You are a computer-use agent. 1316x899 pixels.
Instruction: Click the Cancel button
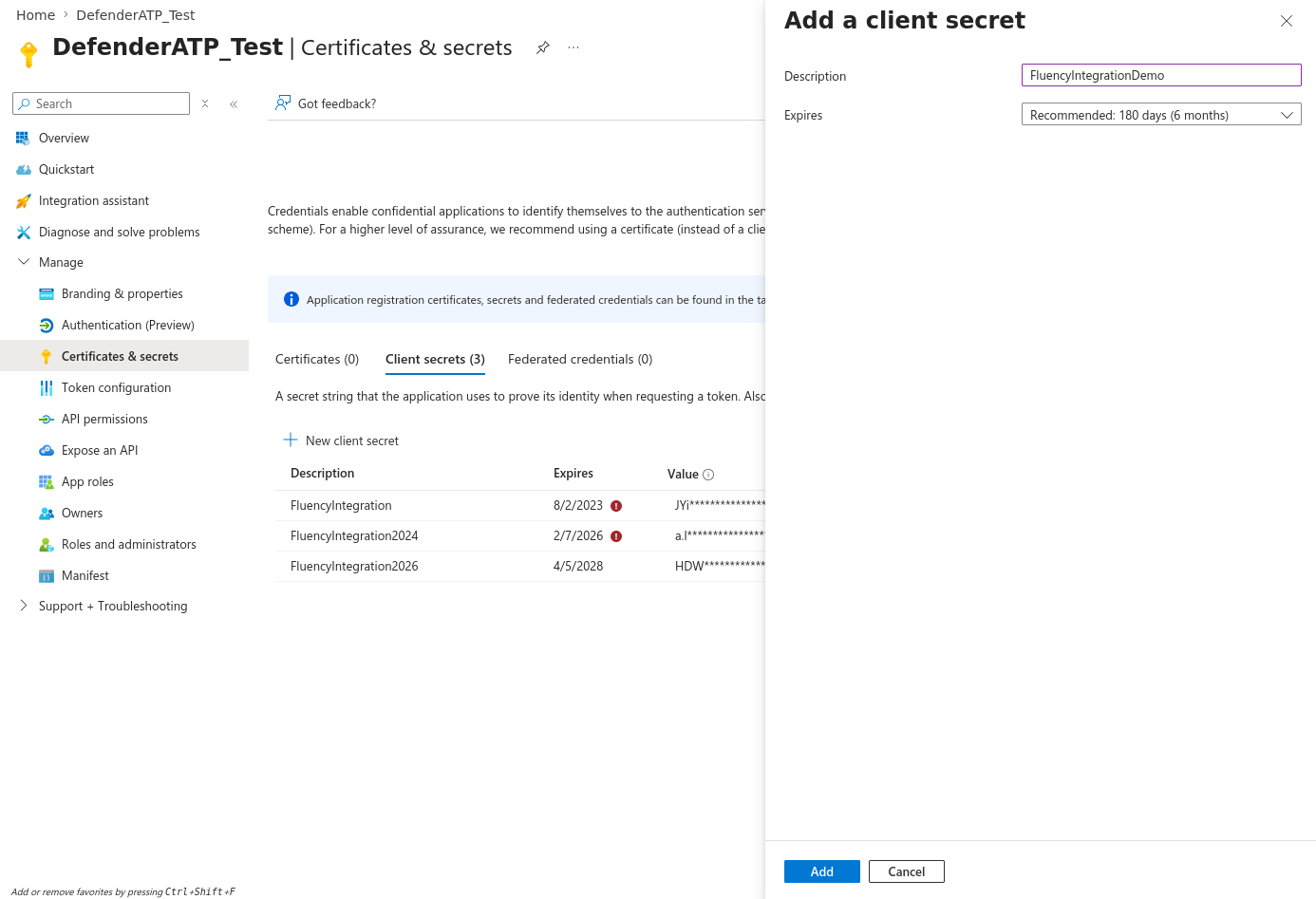[907, 871]
